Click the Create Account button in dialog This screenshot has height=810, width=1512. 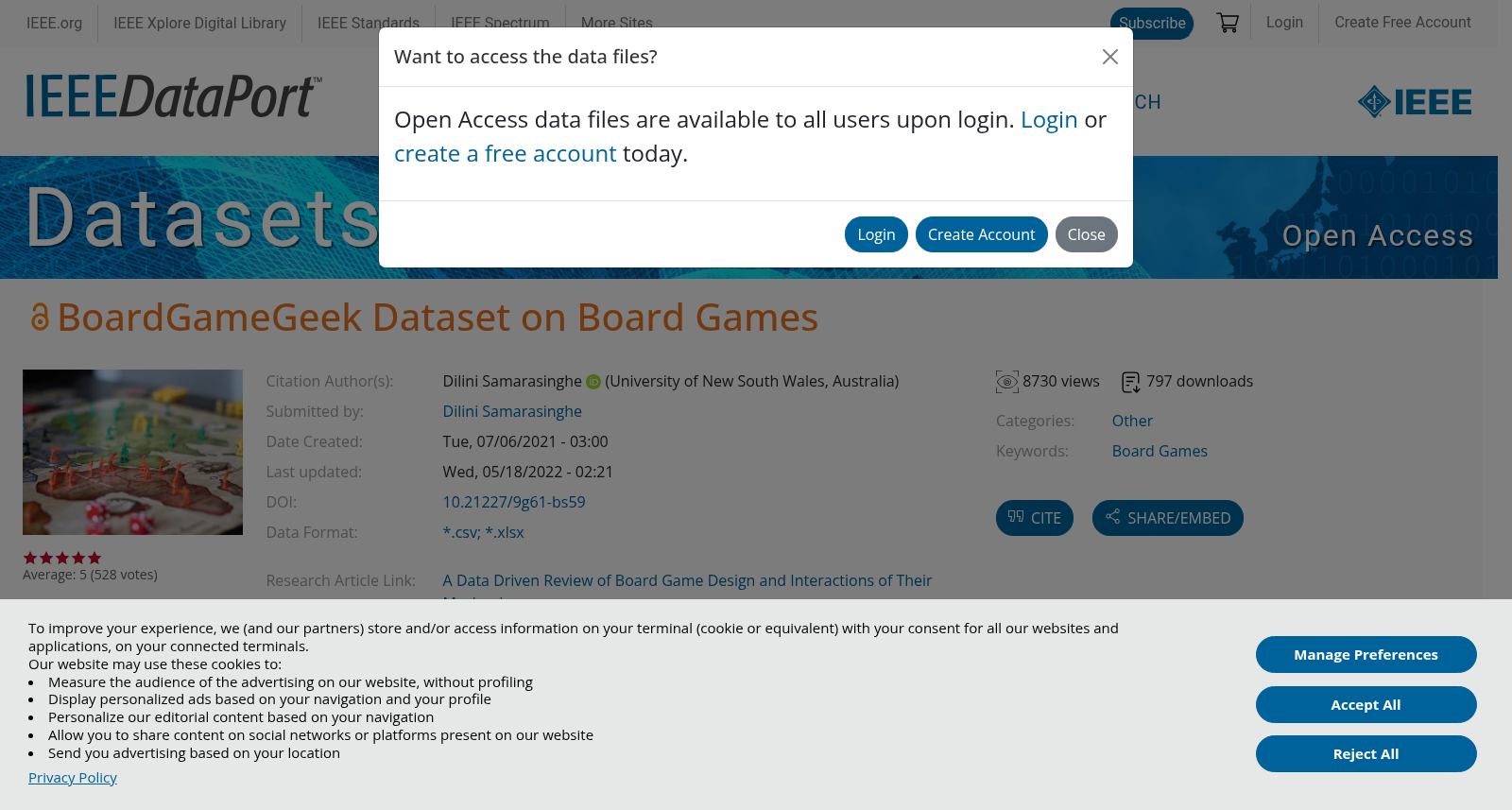(981, 234)
